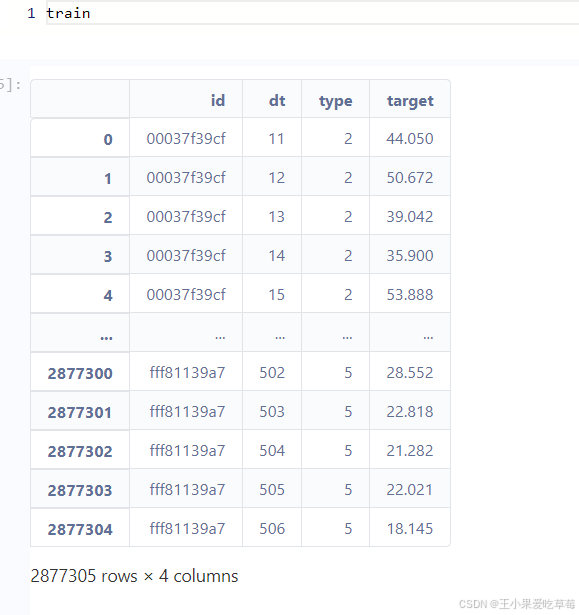Click dt value 503
Viewport: 579px width, 615px height.
coord(272,411)
